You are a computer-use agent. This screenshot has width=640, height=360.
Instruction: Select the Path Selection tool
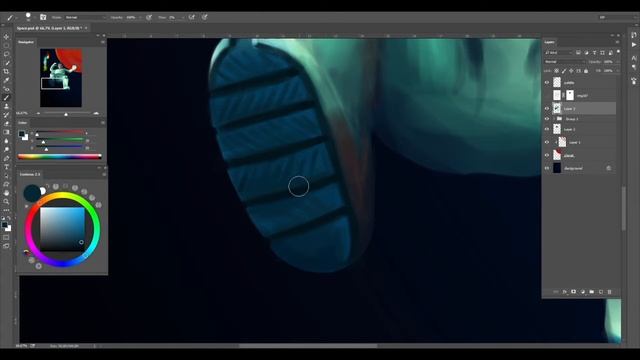point(6,176)
